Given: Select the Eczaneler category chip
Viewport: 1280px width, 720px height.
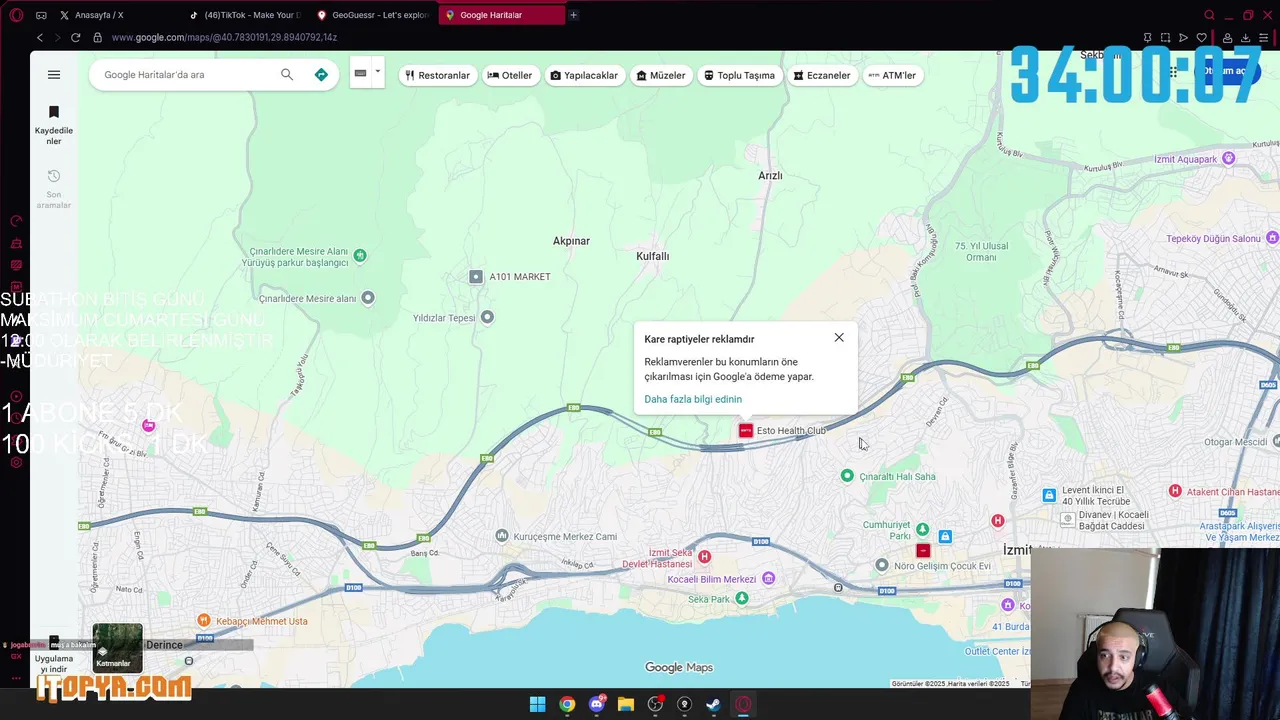Looking at the screenshot, I should tap(822, 75).
